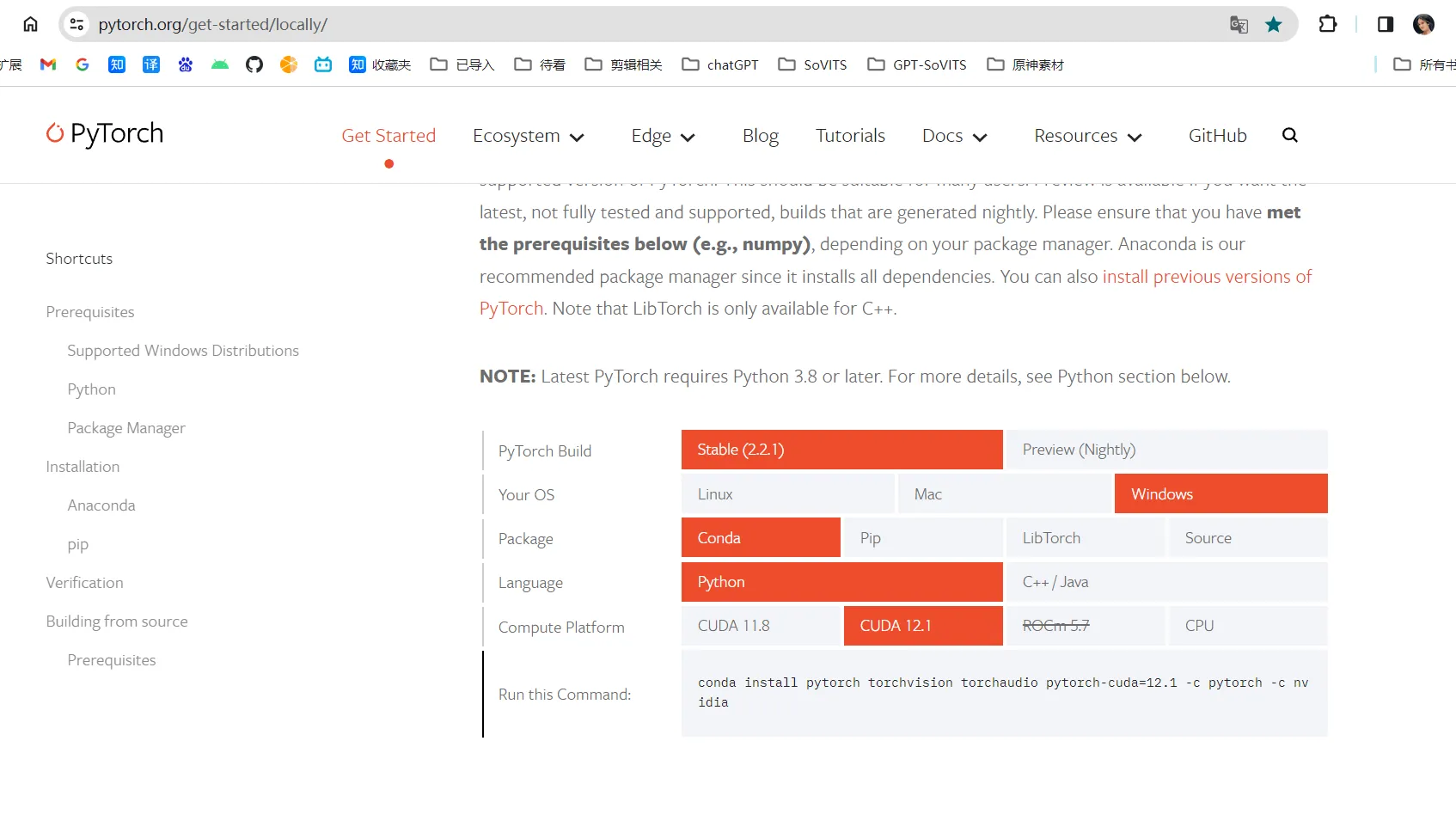Select CUDA 12.1 compute platform

tap(923, 626)
